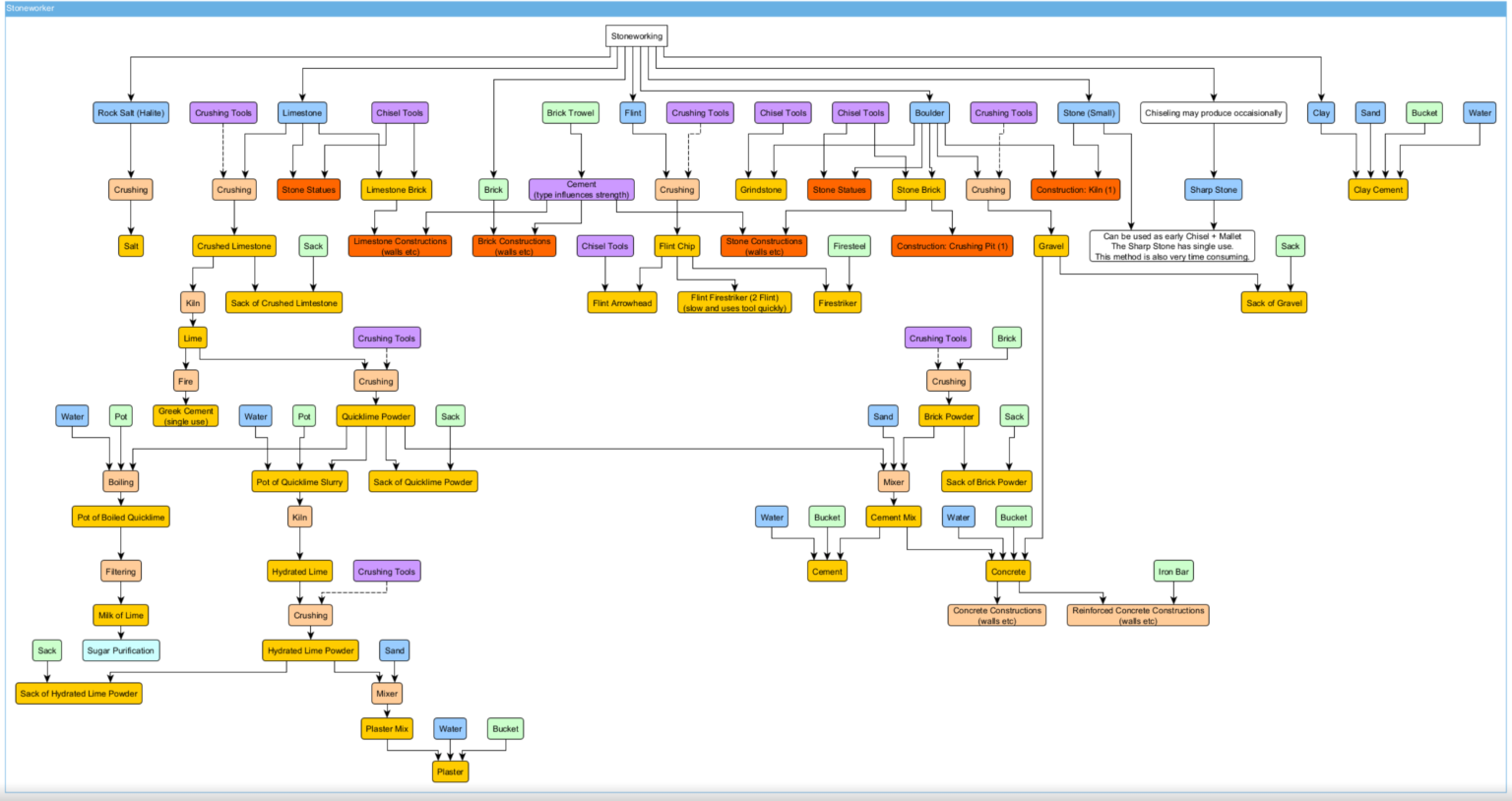Select the Stone Constructions (walls etc) node
Viewport: 1512px width, 801px height.
point(764,246)
